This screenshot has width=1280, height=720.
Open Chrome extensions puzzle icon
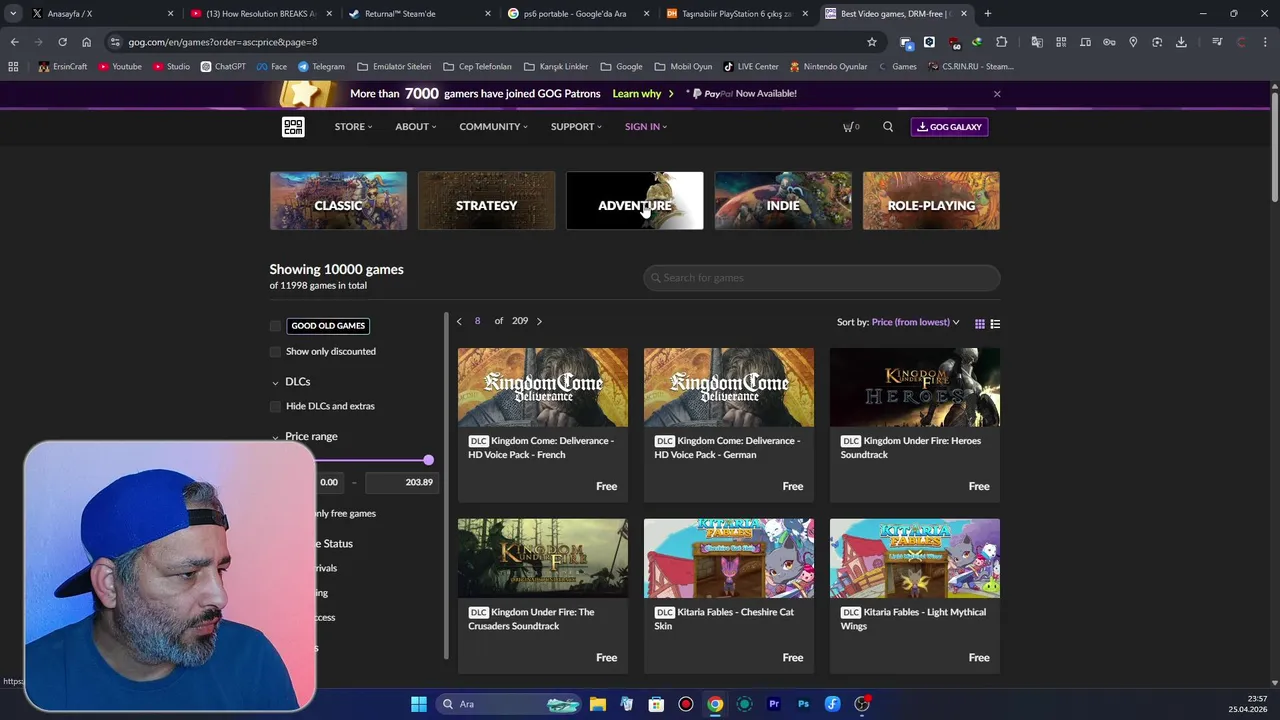[x=1001, y=42]
